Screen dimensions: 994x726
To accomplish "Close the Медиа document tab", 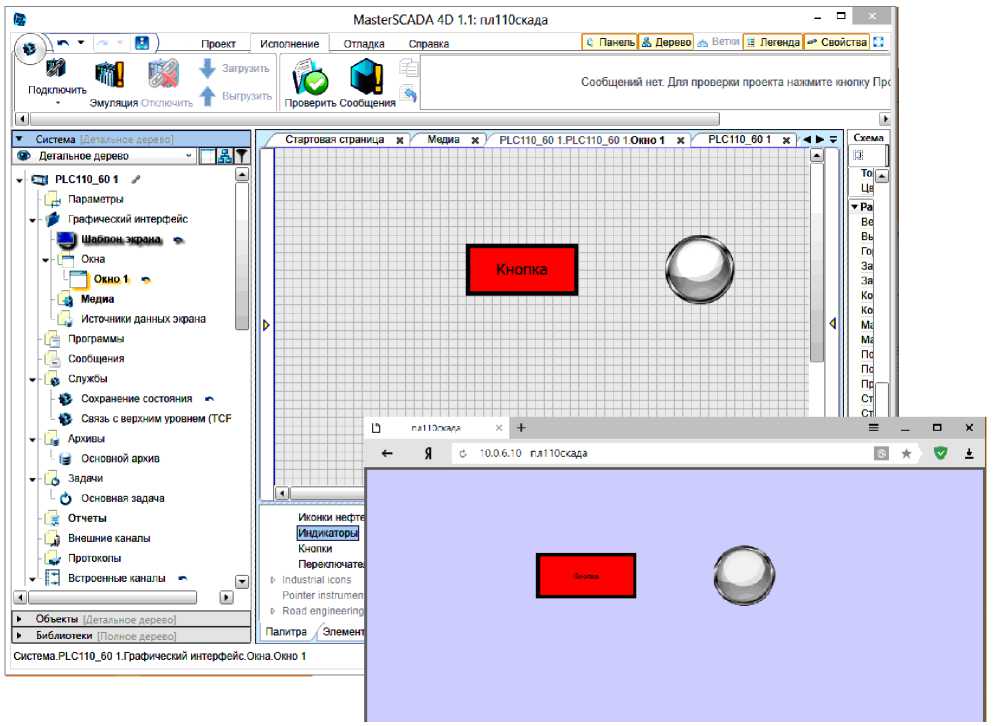I will tap(475, 140).
